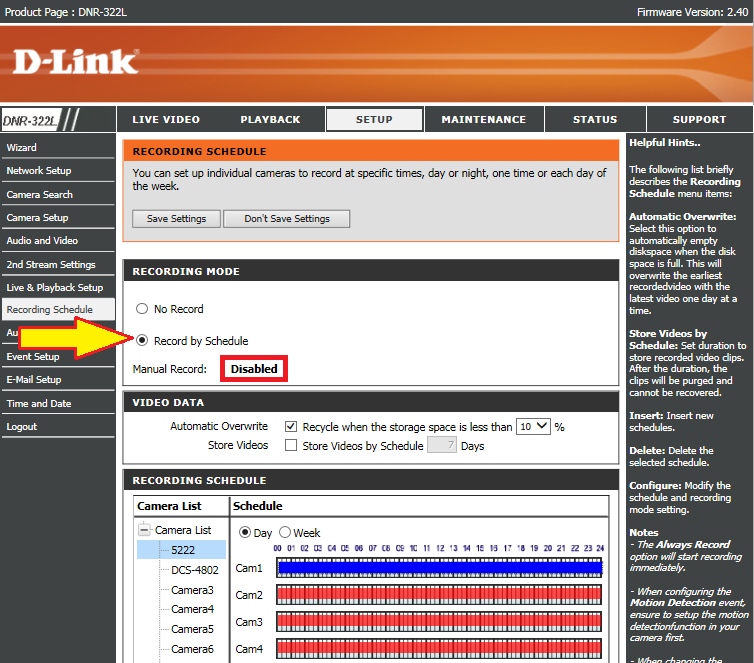Click the Cam1 blue schedule bar
The width and height of the screenshot is (754, 663).
(x=439, y=568)
